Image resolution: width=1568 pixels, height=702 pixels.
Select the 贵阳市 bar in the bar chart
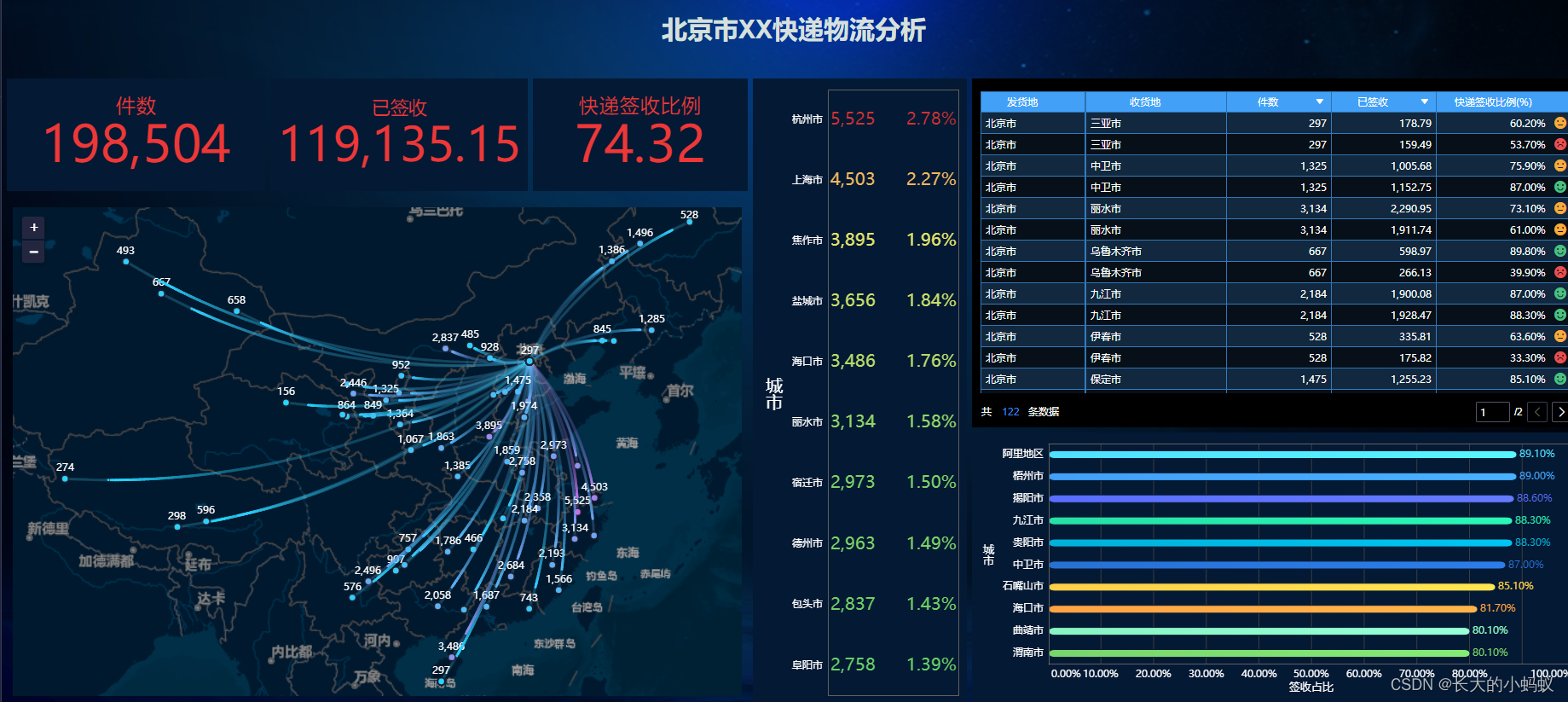click(1281, 542)
